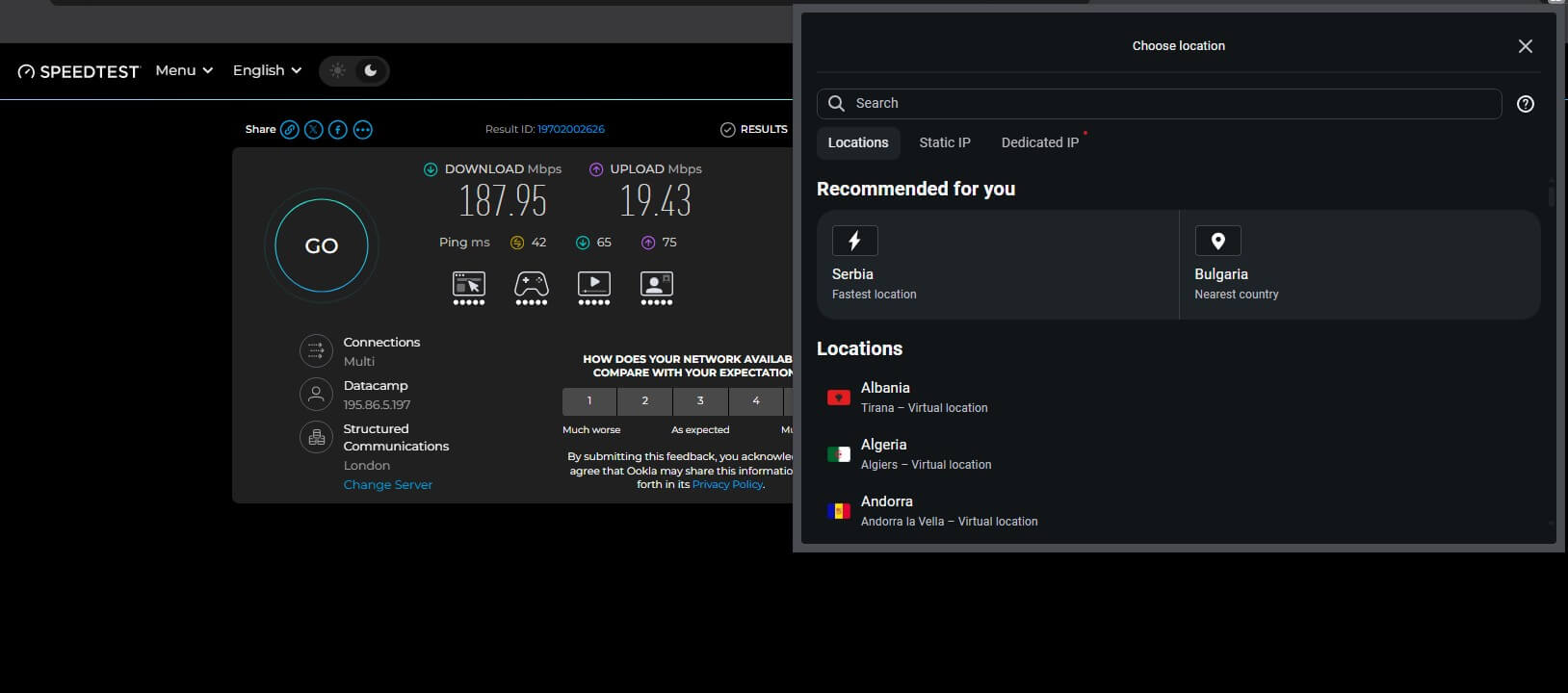
Task: Click the Speedtest logo
Action: tap(78, 71)
